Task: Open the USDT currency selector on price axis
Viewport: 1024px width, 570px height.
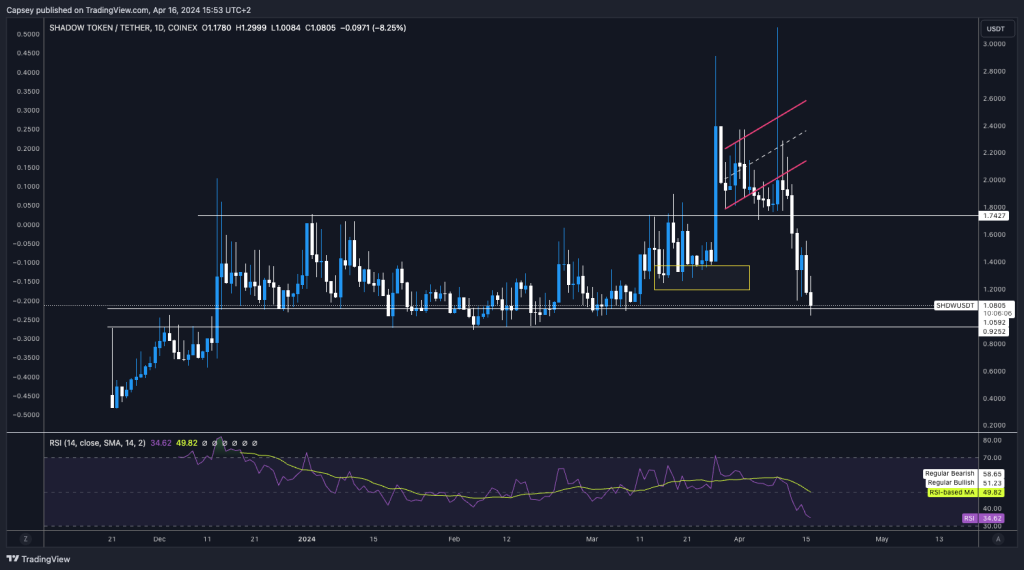Action: [994, 29]
